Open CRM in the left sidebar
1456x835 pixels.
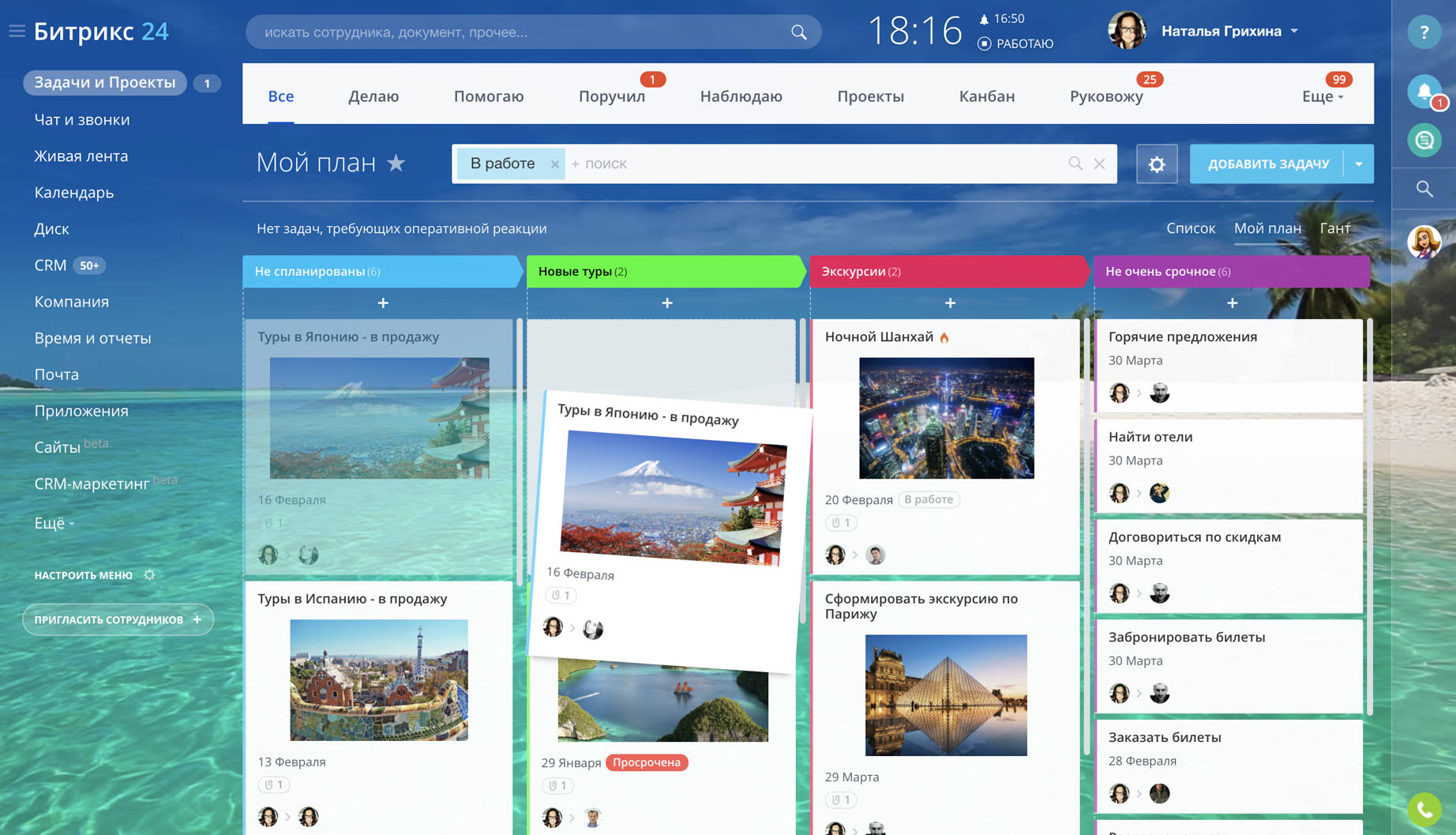click(x=51, y=265)
